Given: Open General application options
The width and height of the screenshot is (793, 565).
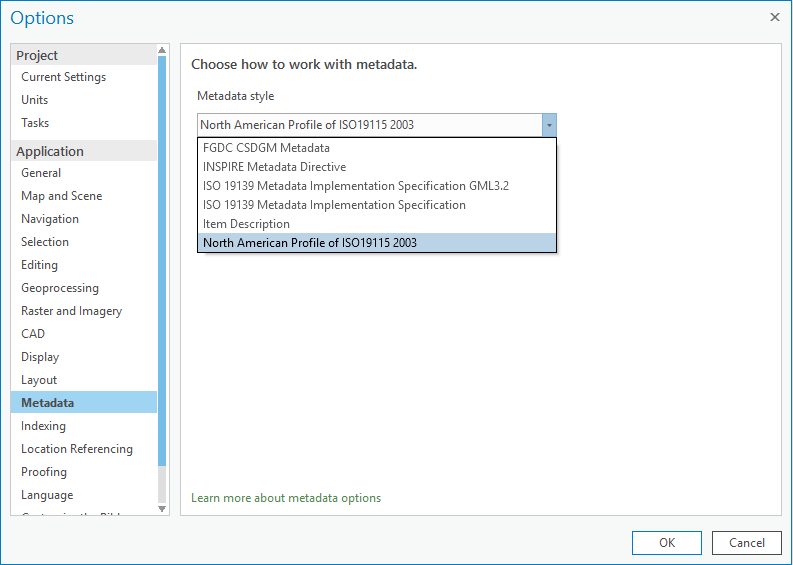Looking at the screenshot, I should (84, 173).
